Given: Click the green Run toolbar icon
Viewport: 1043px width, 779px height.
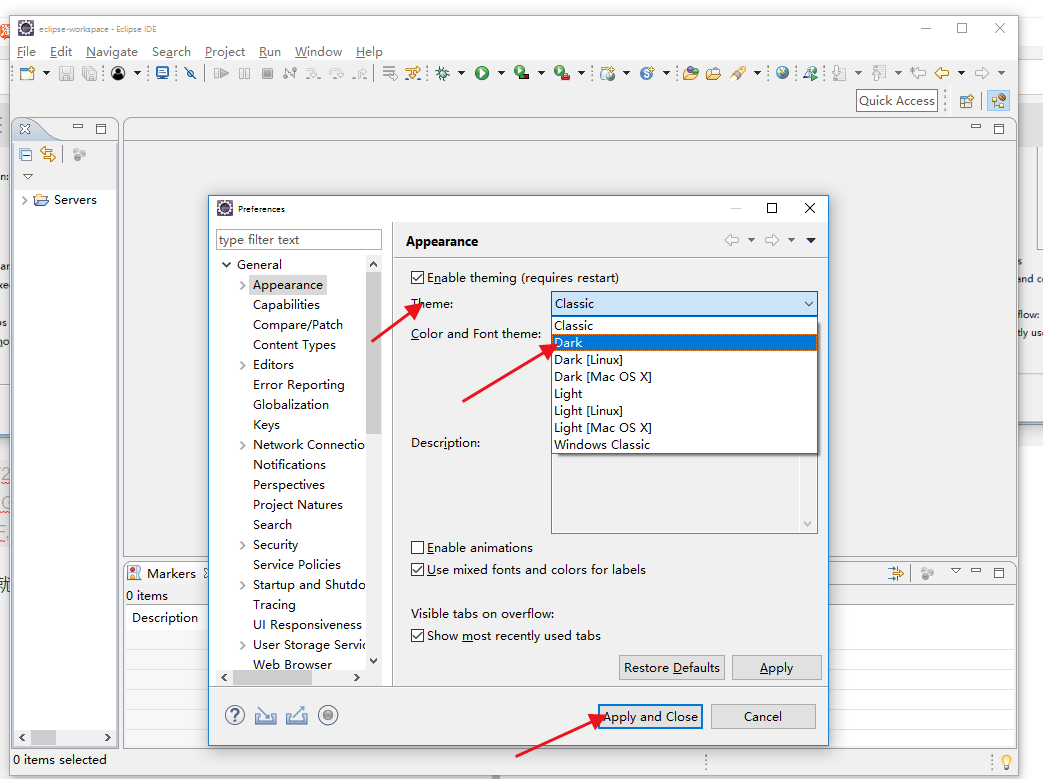Looking at the screenshot, I should [x=482, y=73].
